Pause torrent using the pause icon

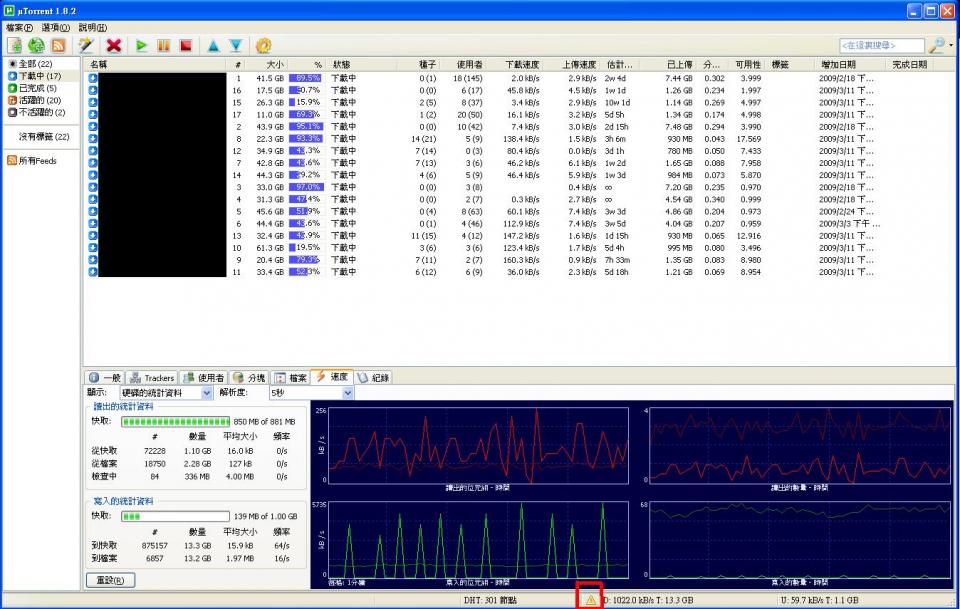click(x=163, y=45)
